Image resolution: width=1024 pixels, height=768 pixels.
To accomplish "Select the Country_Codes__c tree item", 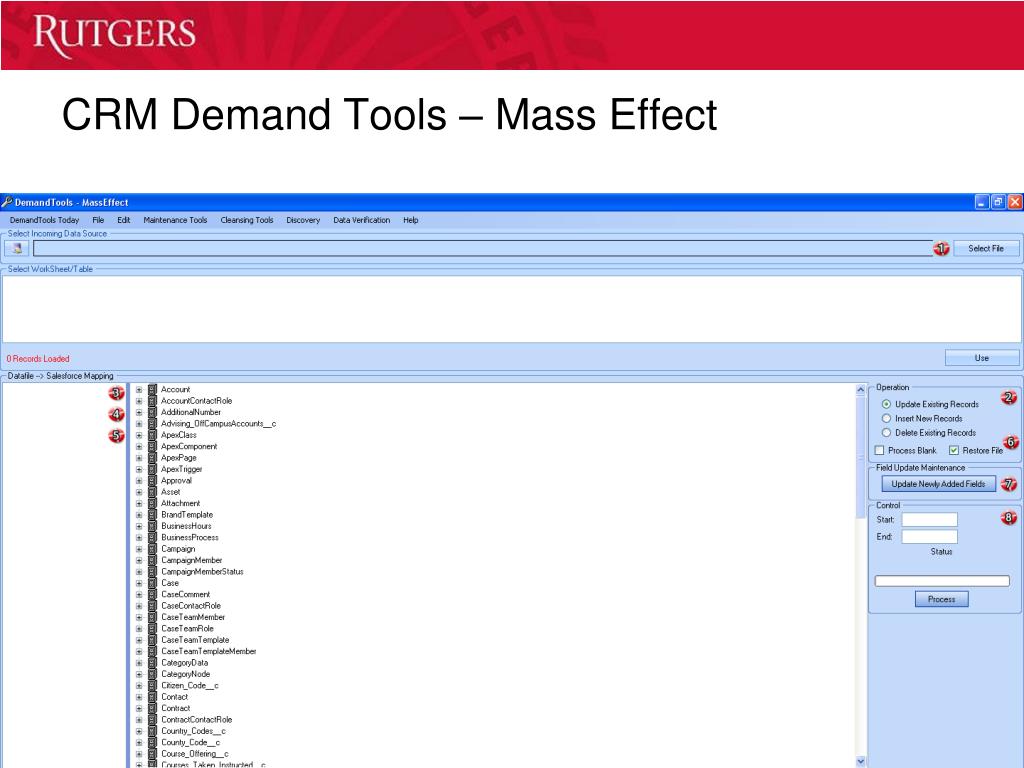I will coord(193,731).
